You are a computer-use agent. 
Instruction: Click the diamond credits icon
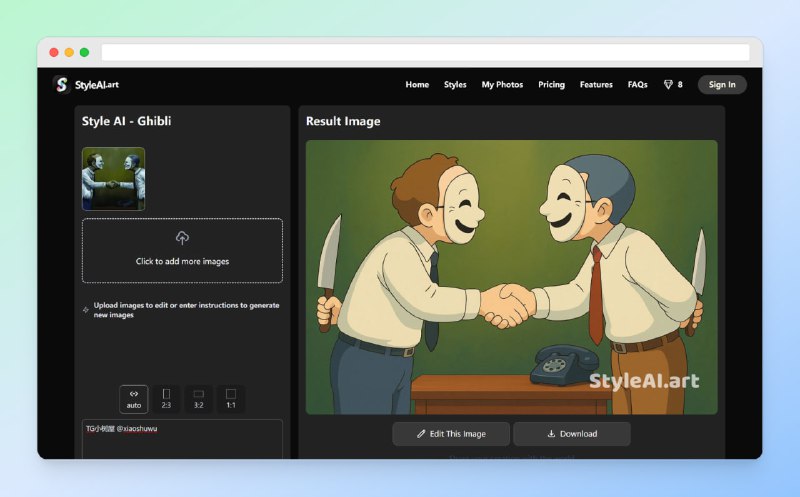[668, 85]
